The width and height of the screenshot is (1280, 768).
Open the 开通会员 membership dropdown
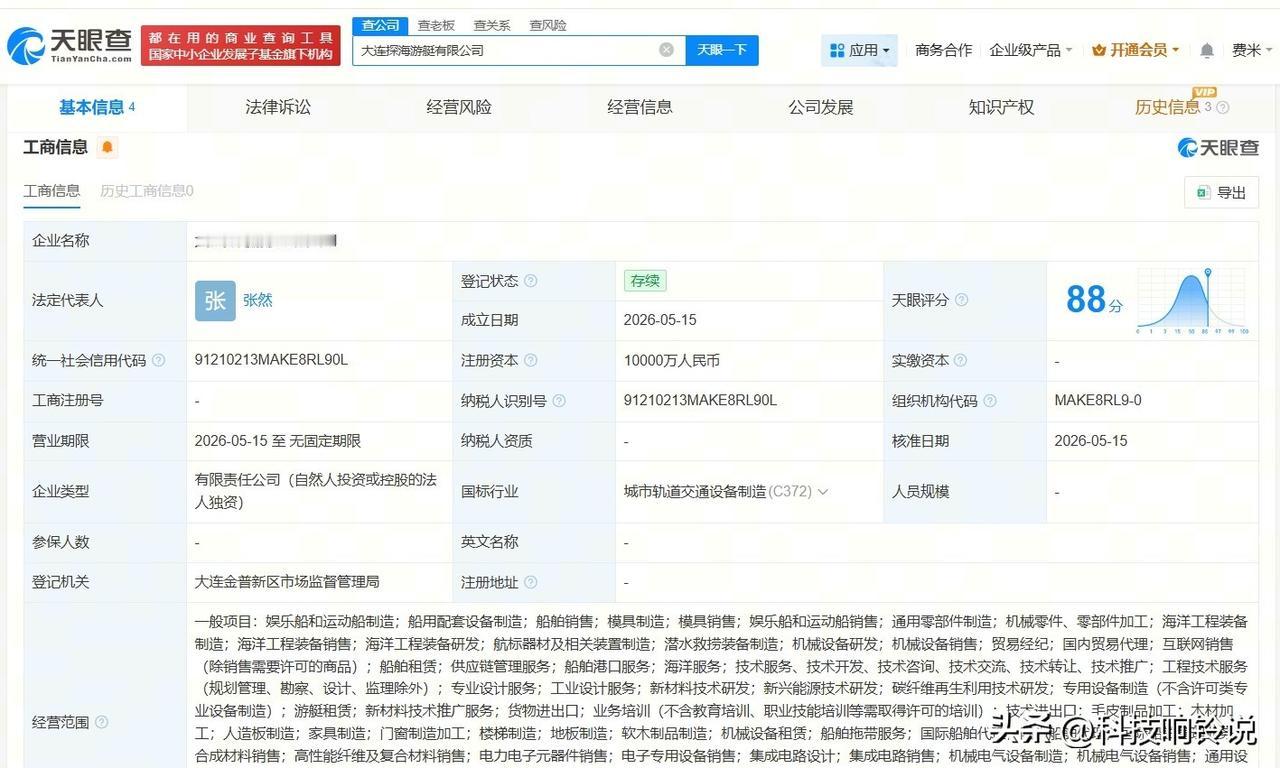(x=1136, y=50)
